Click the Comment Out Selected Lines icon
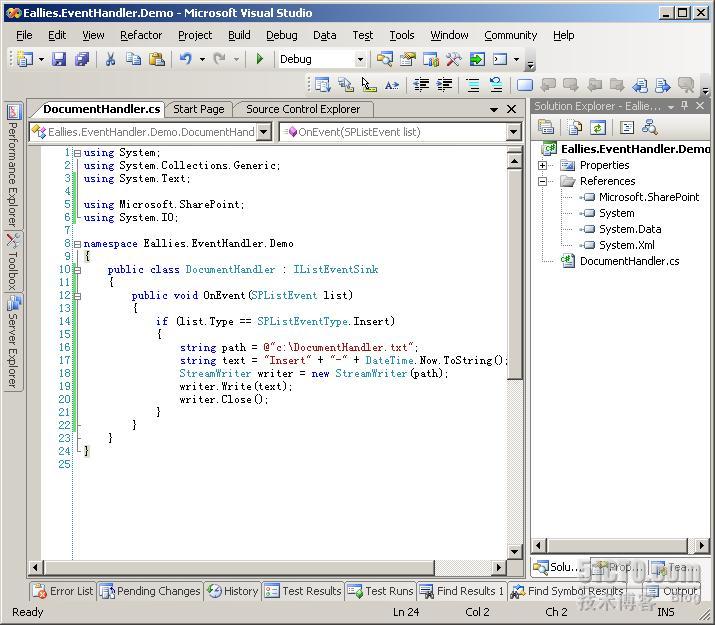Image resolution: width=715 pixels, height=625 pixels. [473, 85]
